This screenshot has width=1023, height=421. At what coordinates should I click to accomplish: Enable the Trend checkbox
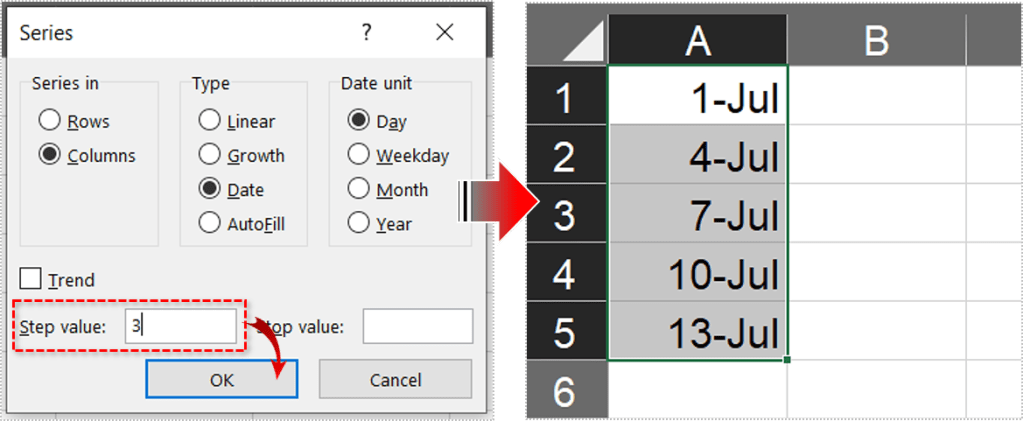pyautogui.click(x=31, y=280)
